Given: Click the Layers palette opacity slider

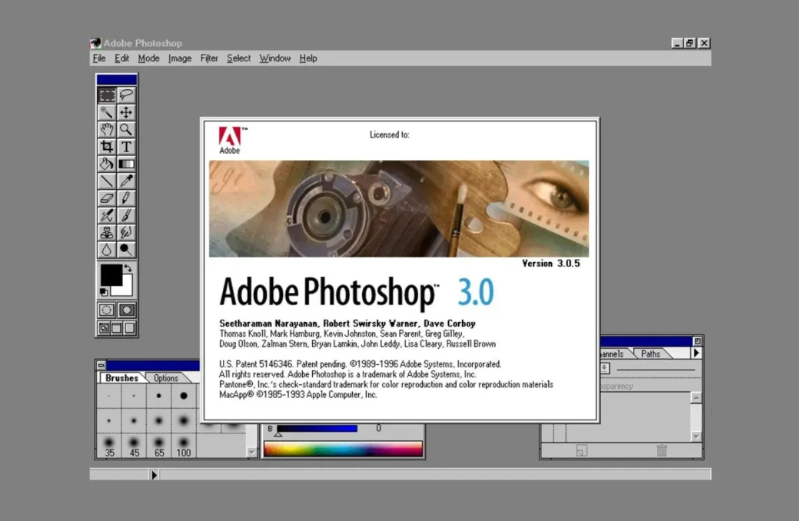Looking at the screenshot, I should (655, 369).
